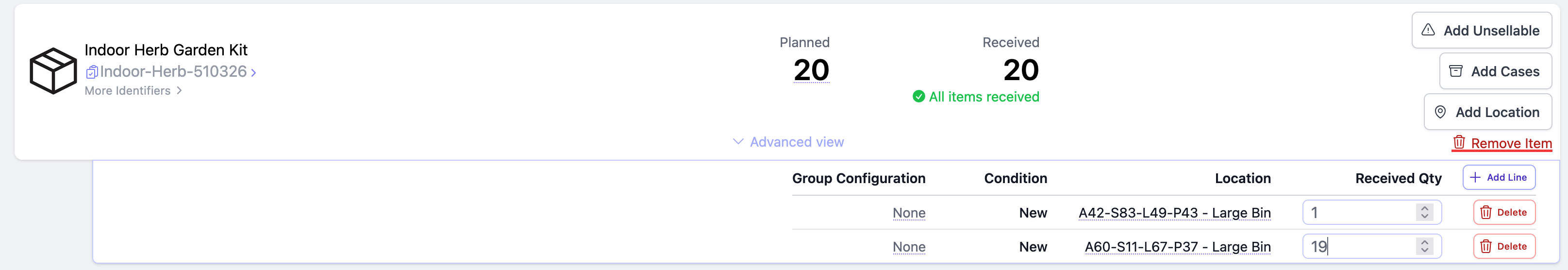
Task: Open location A60-S11-L67-P37 - Large Bin
Action: pyautogui.click(x=1177, y=247)
